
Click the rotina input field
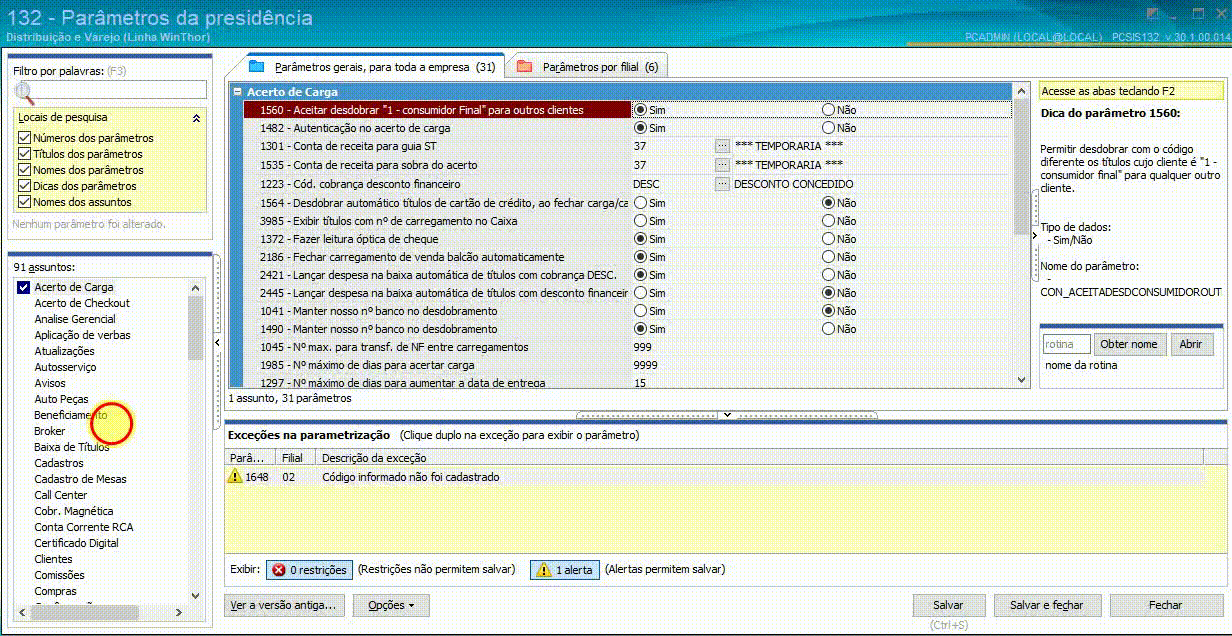coord(1066,344)
